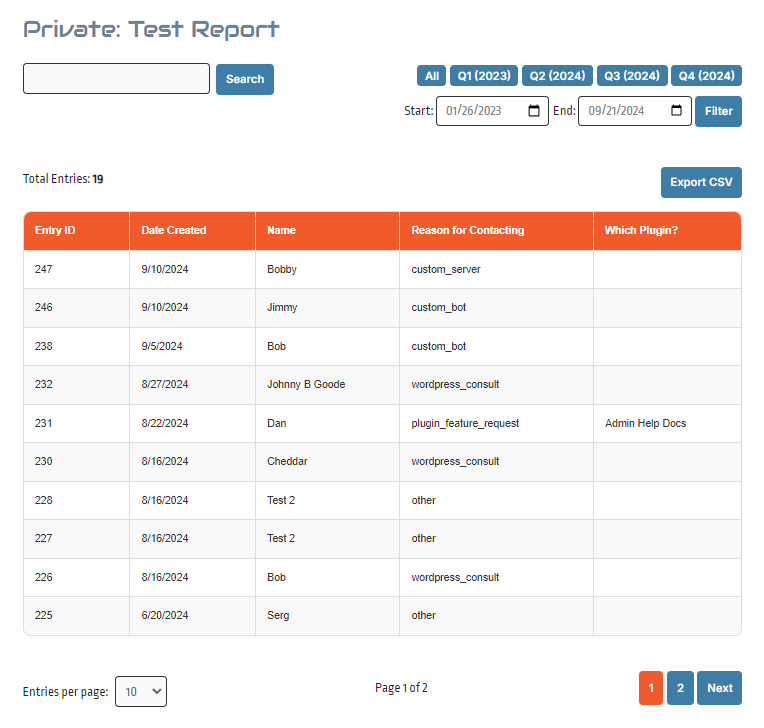Select the All quarter filter tab
The width and height of the screenshot is (764, 728).
(x=432, y=76)
